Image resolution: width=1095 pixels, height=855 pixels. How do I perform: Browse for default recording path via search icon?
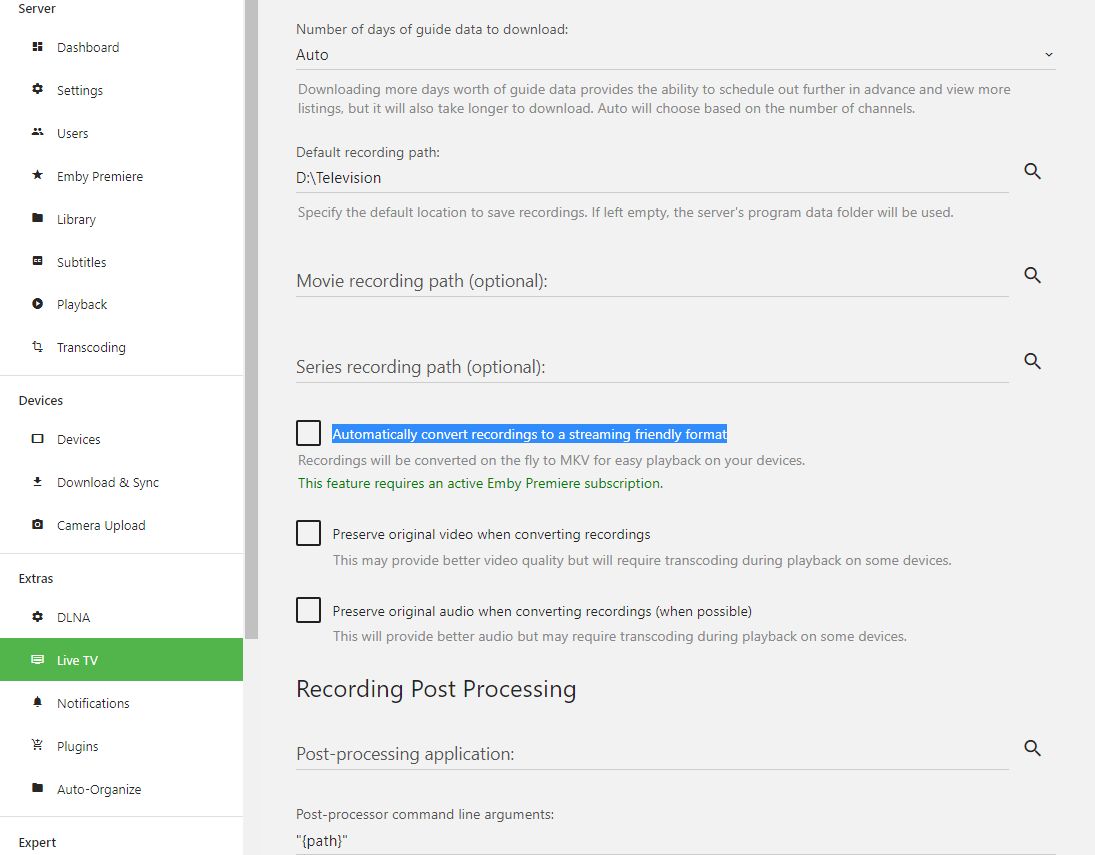1033,172
